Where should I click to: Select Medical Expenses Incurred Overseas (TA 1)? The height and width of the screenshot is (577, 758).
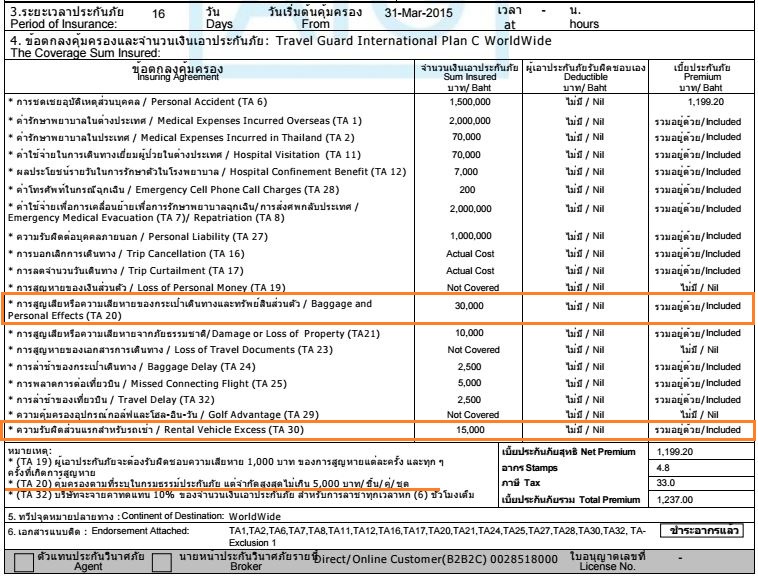tap(185, 121)
